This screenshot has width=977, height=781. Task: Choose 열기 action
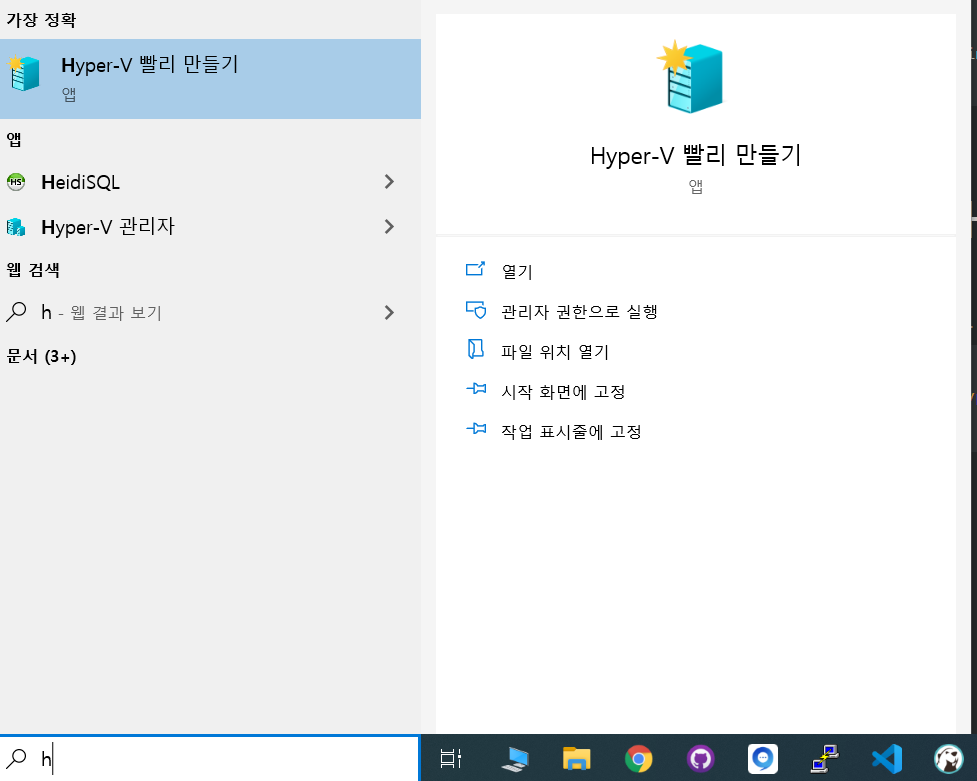pos(517,272)
